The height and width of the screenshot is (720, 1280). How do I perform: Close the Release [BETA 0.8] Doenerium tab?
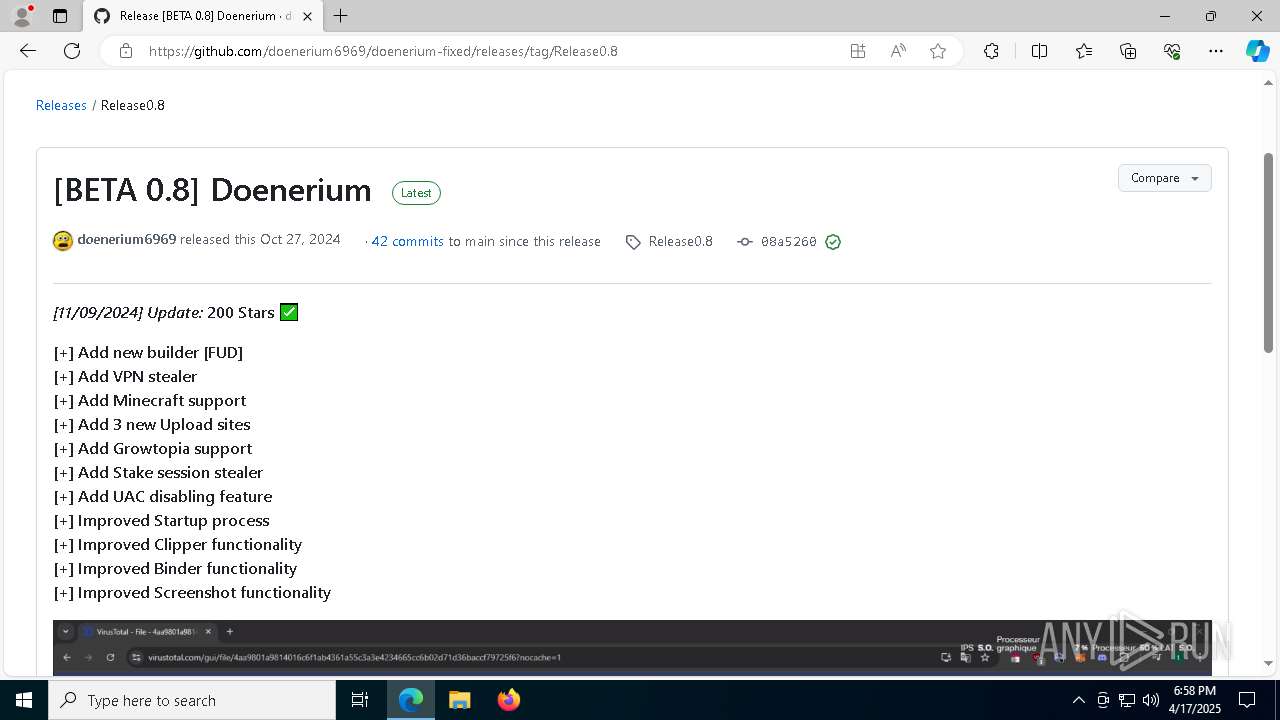point(307,16)
